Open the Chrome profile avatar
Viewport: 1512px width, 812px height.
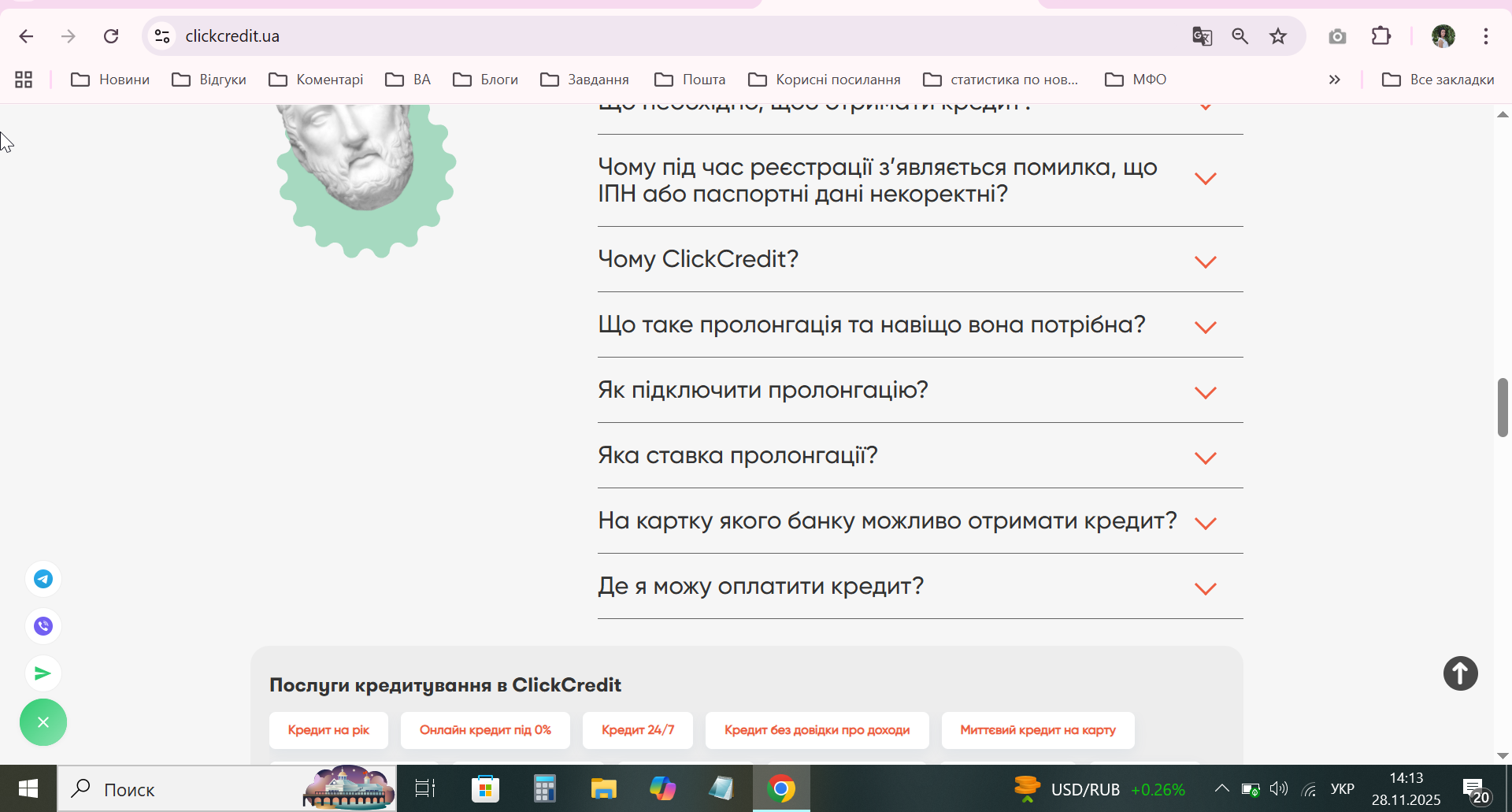coord(1443,36)
